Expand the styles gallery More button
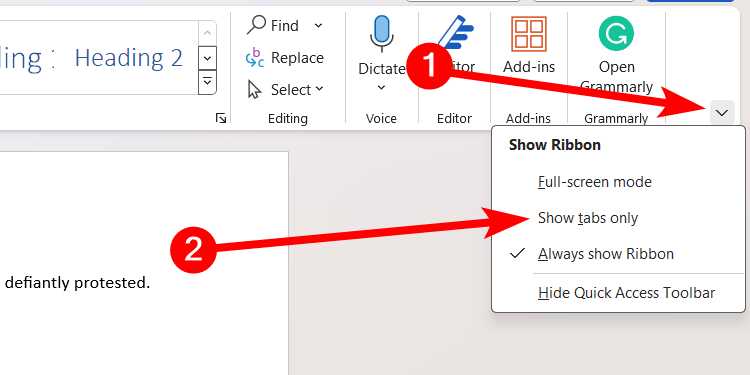 pyautogui.click(x=207, y=82)
